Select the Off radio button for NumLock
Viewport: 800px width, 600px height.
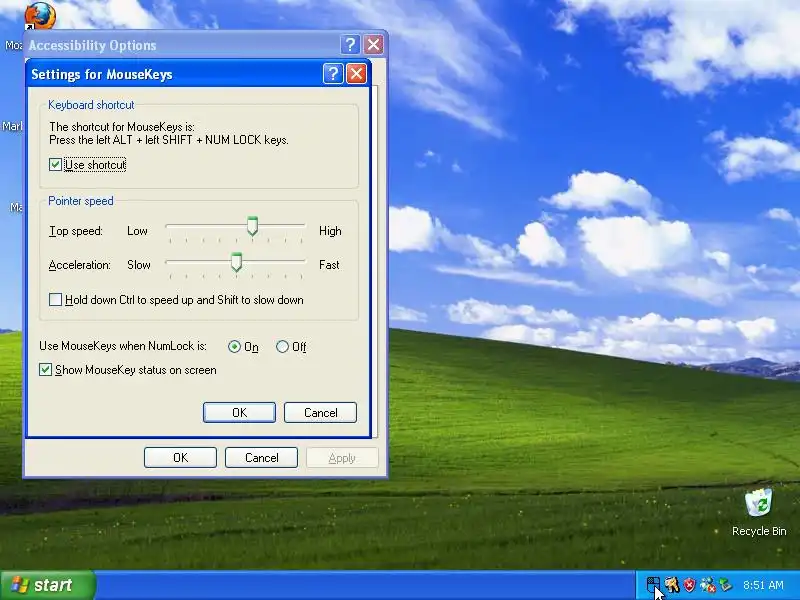[282, 347]
